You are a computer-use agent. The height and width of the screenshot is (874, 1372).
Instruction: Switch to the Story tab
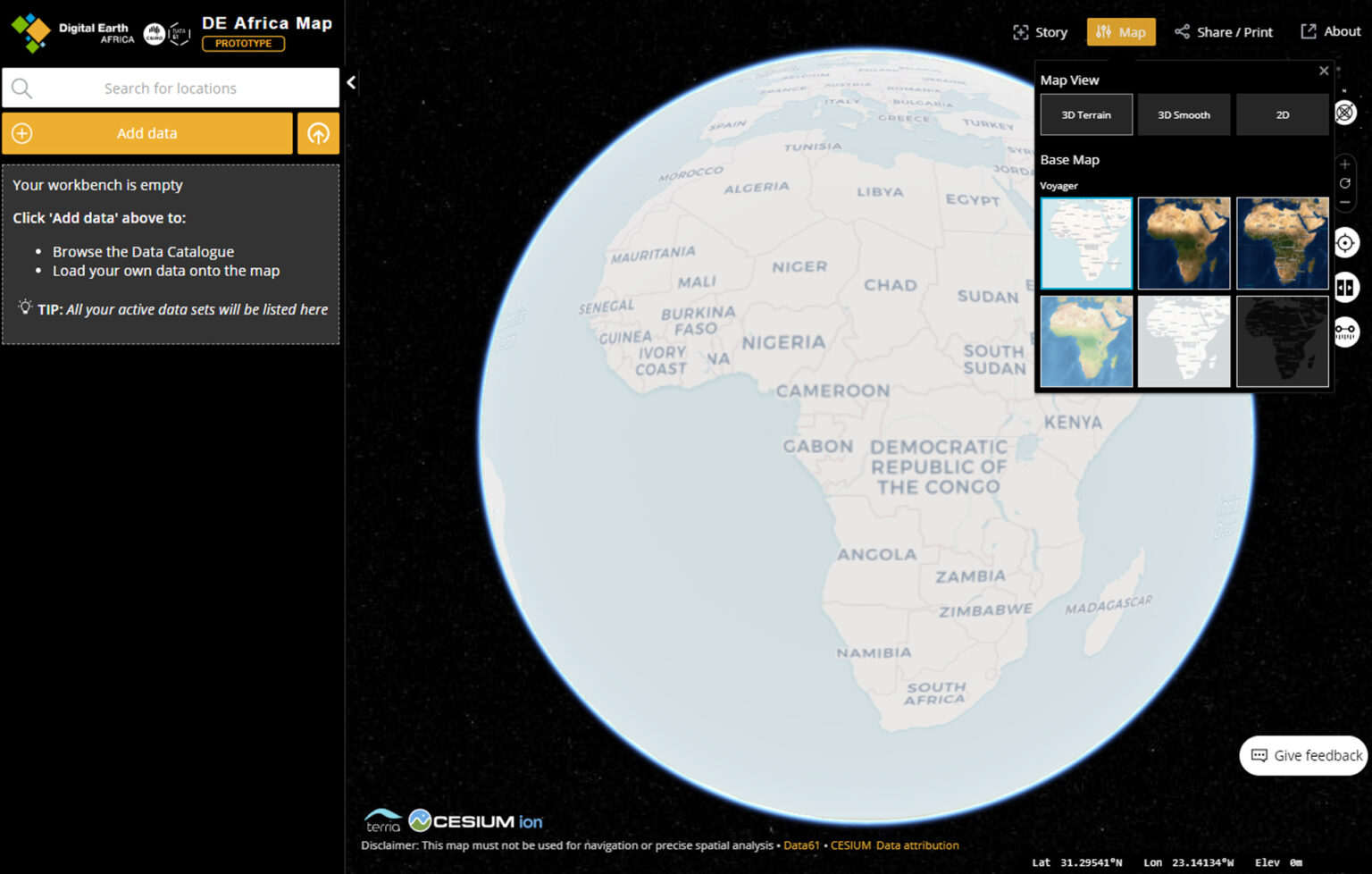(x=1040, y=31)
